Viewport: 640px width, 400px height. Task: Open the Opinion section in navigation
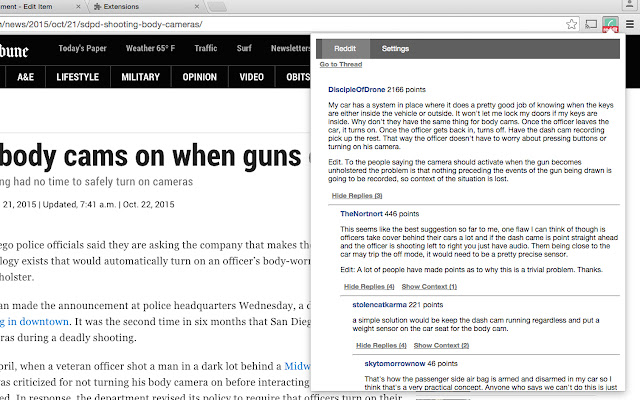[200, 76]
